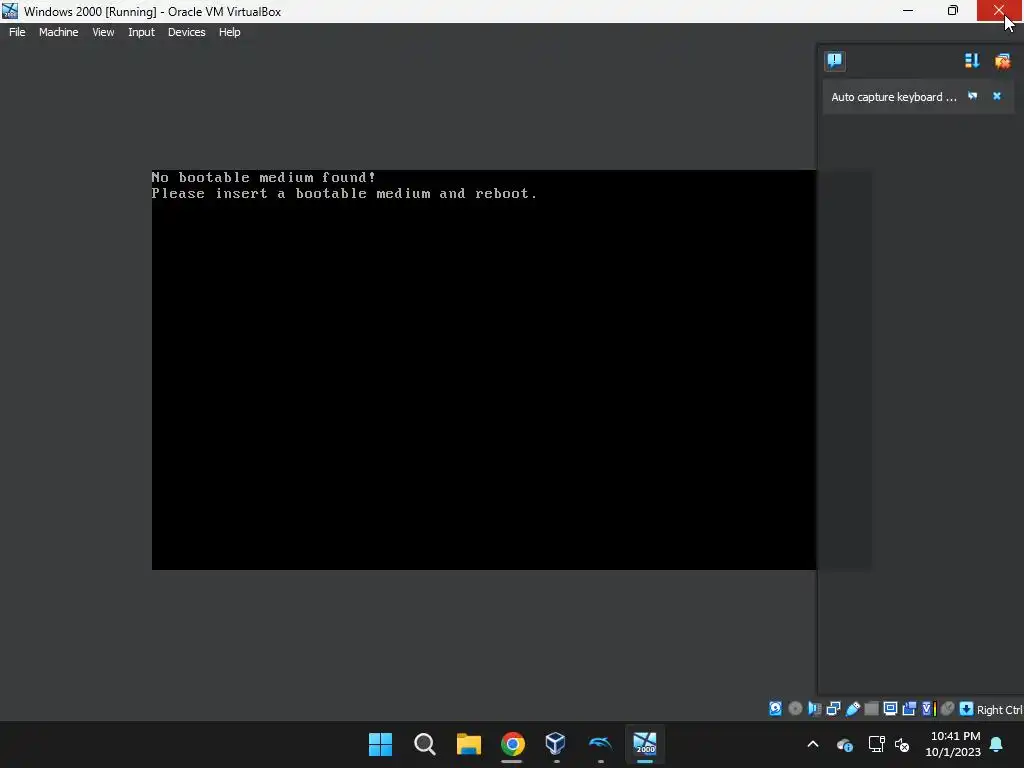The height and width of the screenshot is (768, 1024).
Task: Click the USB devices status icon
Action: coord(853,709)
